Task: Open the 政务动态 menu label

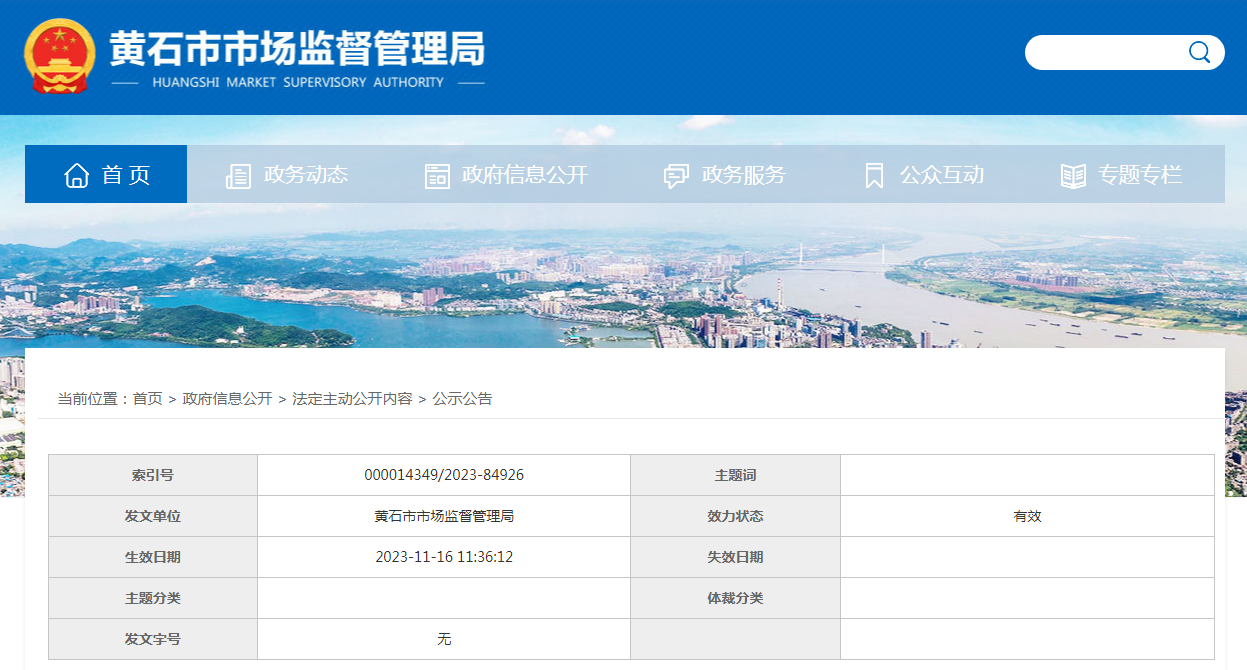Action: (306, 175)
